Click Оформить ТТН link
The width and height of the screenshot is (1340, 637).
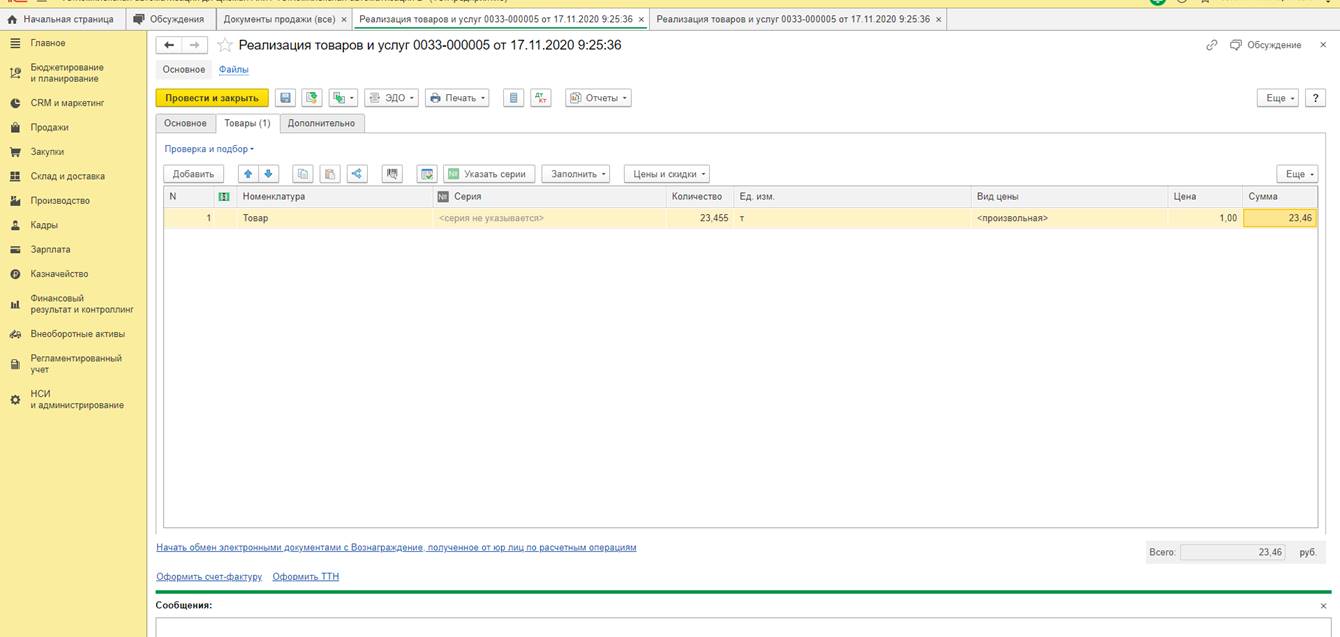coord(306,577)
